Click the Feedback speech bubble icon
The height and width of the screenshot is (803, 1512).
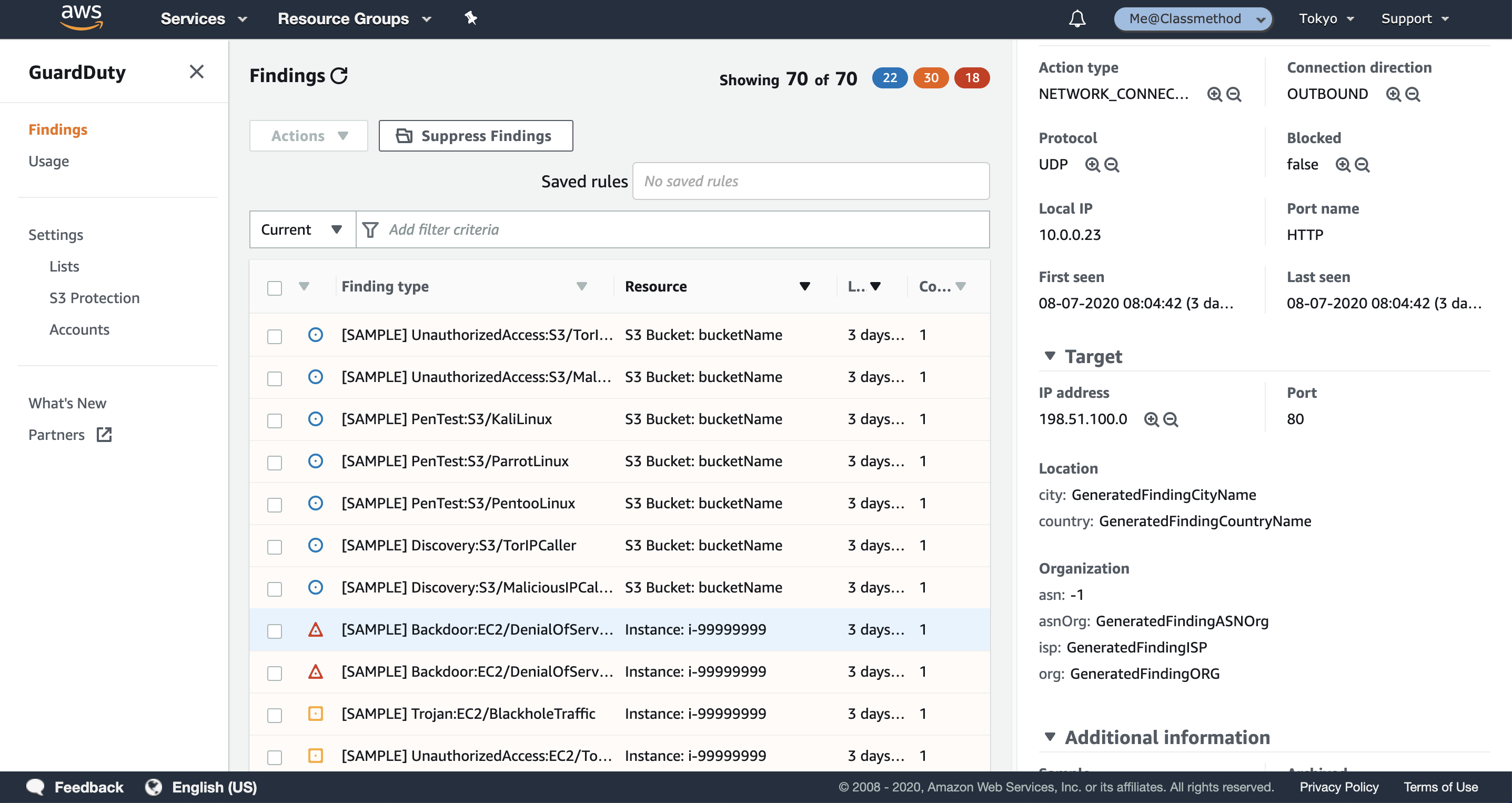[x=35, y=787]
